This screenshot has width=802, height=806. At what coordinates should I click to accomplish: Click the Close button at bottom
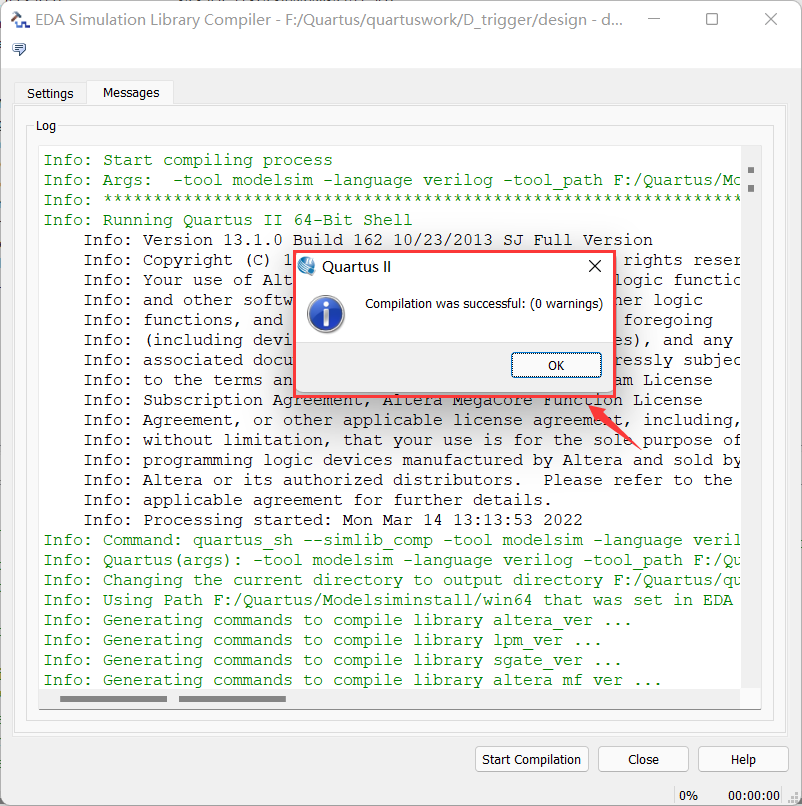point(643,759)
